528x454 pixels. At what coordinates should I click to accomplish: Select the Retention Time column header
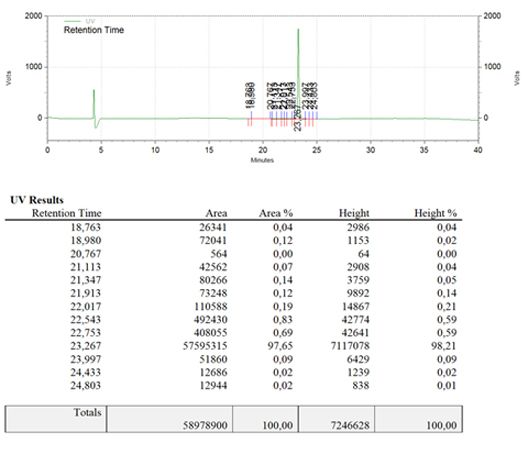[x=67, y=213]
